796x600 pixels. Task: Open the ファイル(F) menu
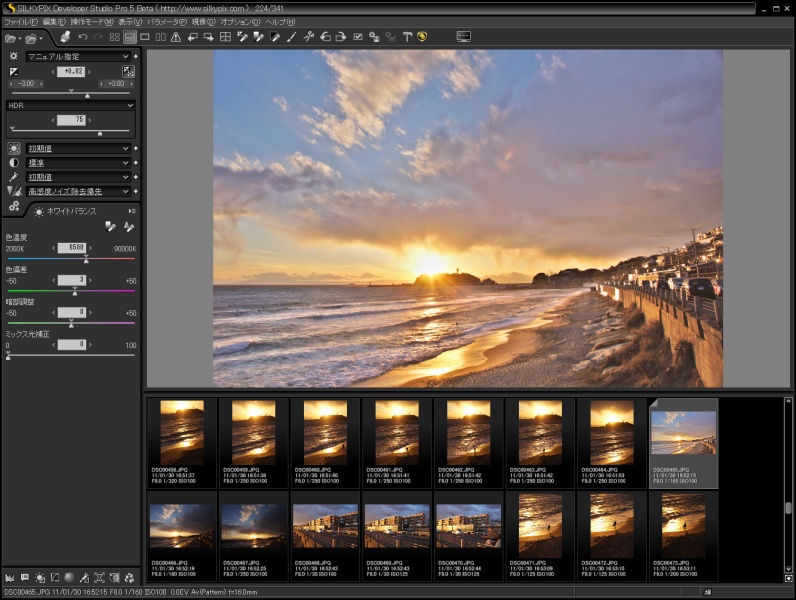pos(21,22)
